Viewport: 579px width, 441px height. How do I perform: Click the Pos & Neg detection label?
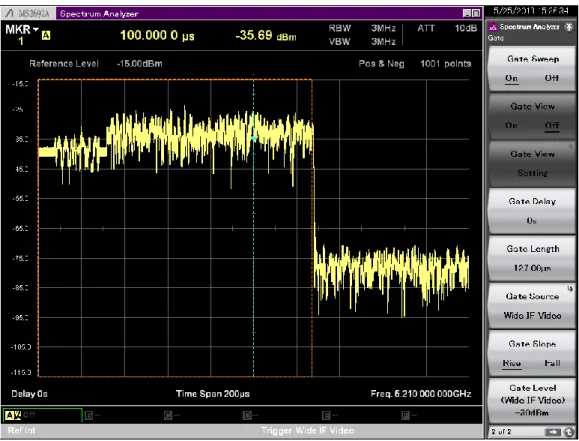(381, 64)
